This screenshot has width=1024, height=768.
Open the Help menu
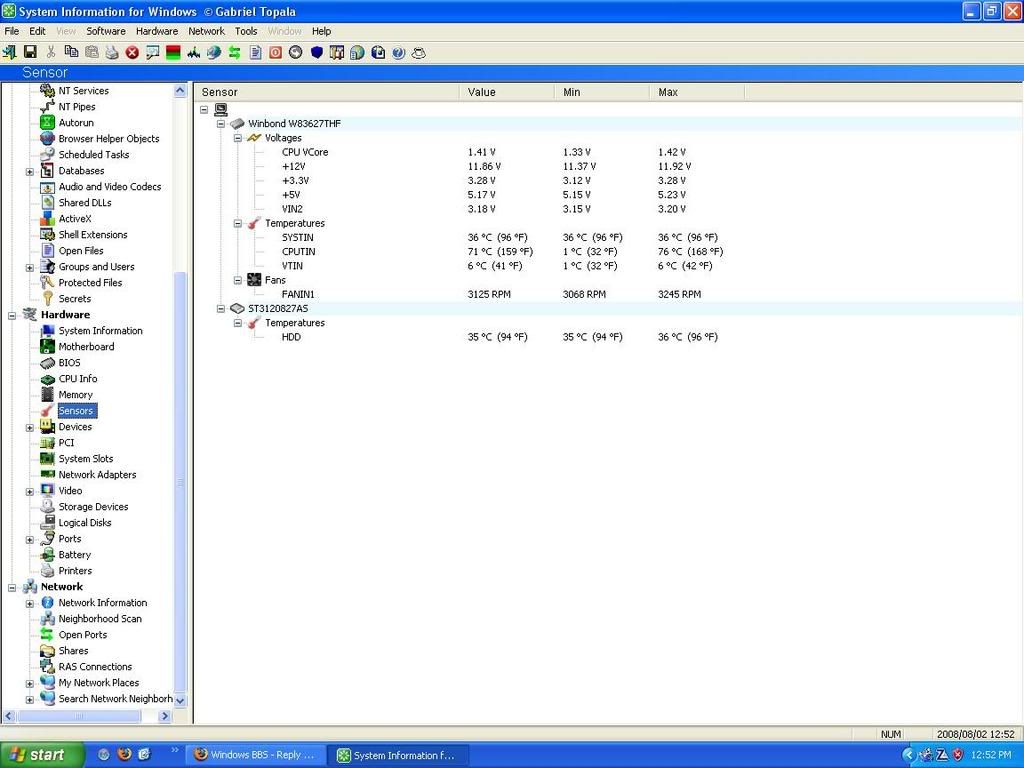coord(321,31)
